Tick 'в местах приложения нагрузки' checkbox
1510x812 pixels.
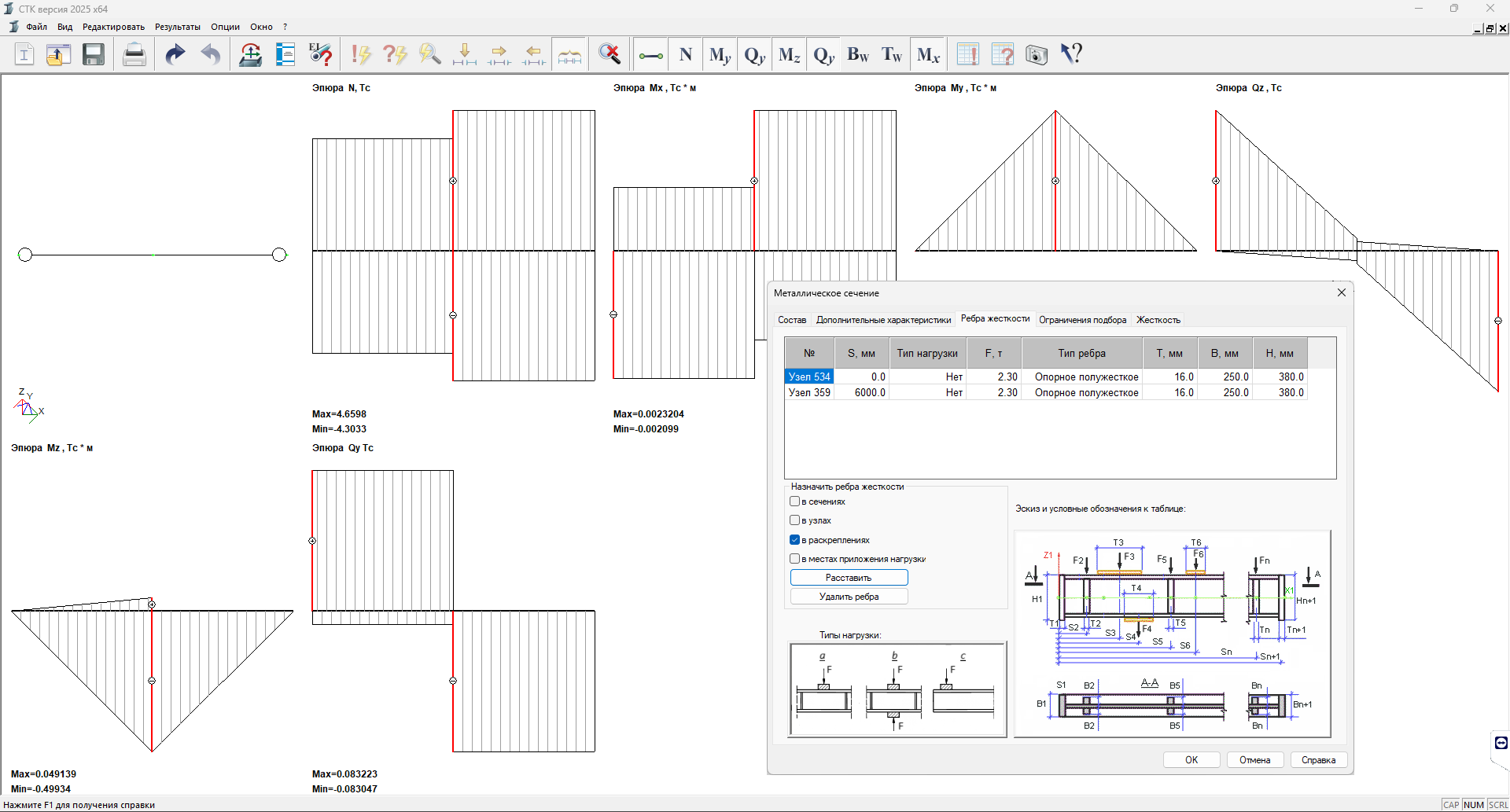[795, 559]
